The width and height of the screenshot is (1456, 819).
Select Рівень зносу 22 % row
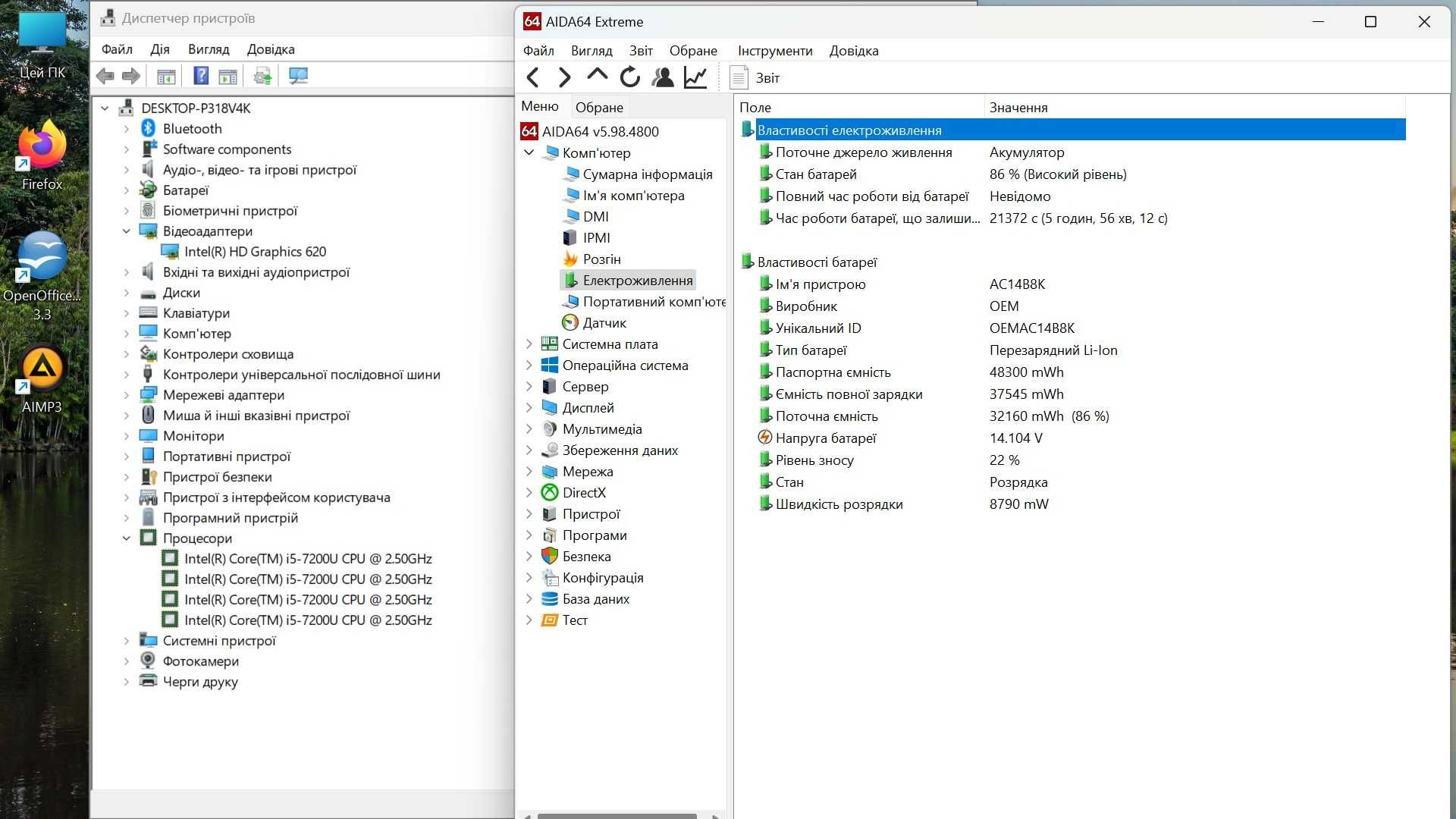click(1072, 460)
